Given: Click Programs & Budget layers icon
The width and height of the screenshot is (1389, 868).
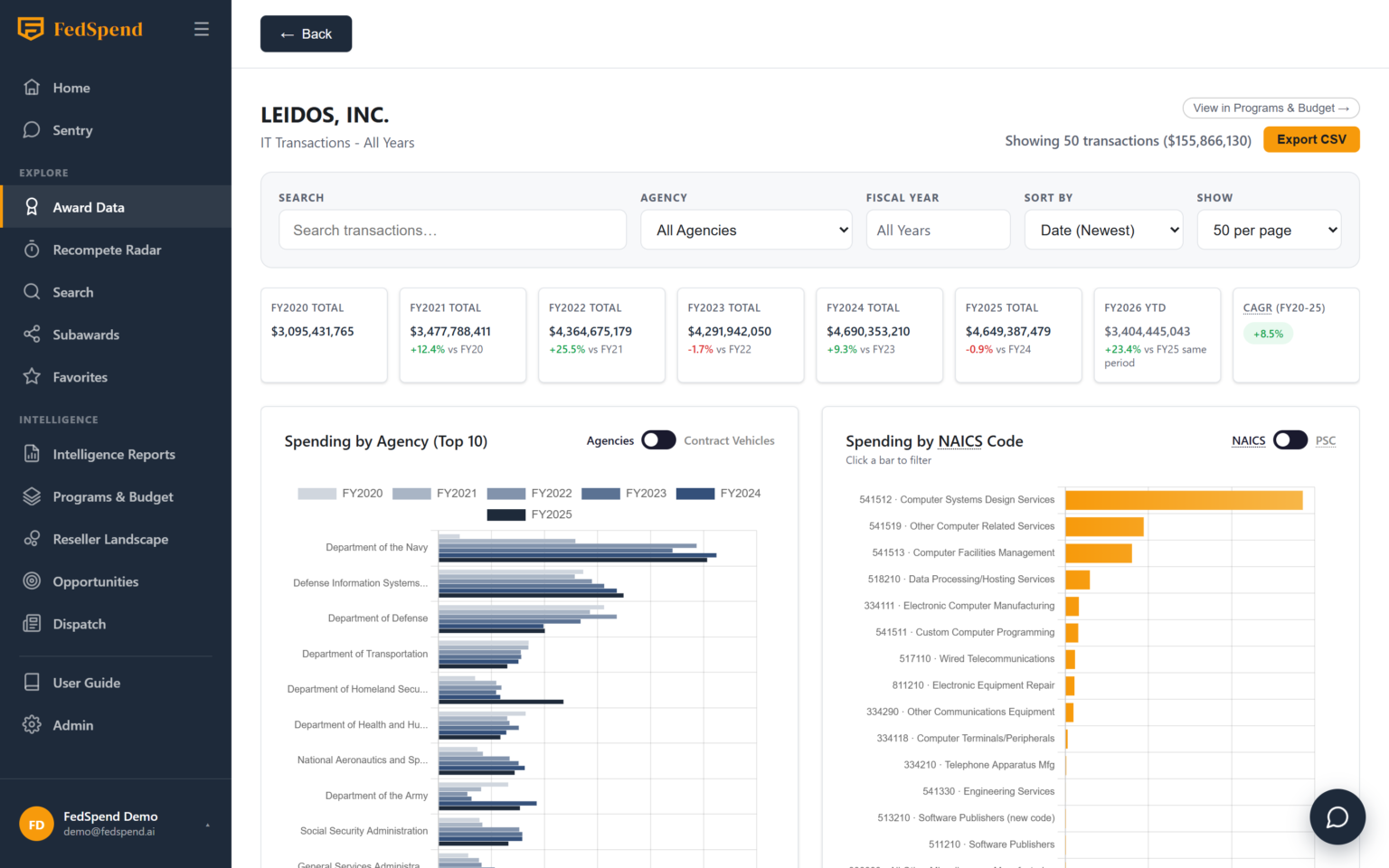Looking at the screenshot, I should 32,496.
